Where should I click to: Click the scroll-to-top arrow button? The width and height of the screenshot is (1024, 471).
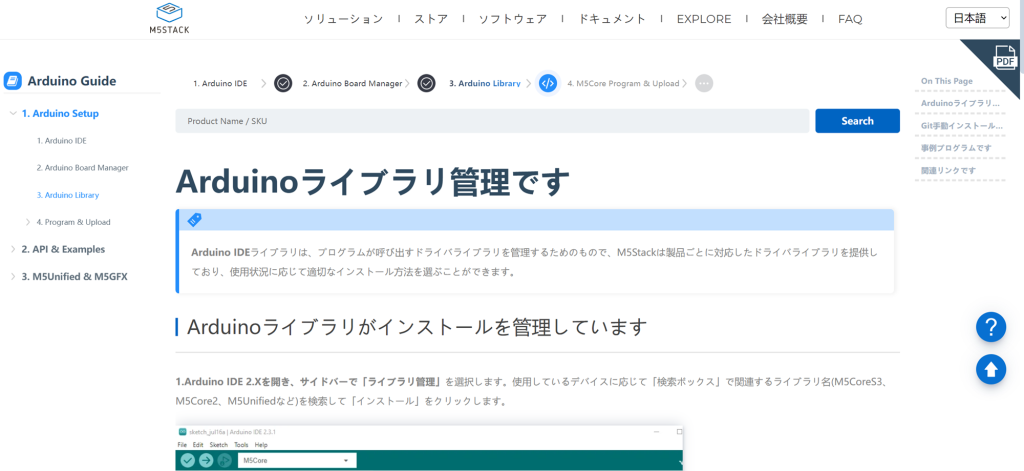tap(991, 369)
